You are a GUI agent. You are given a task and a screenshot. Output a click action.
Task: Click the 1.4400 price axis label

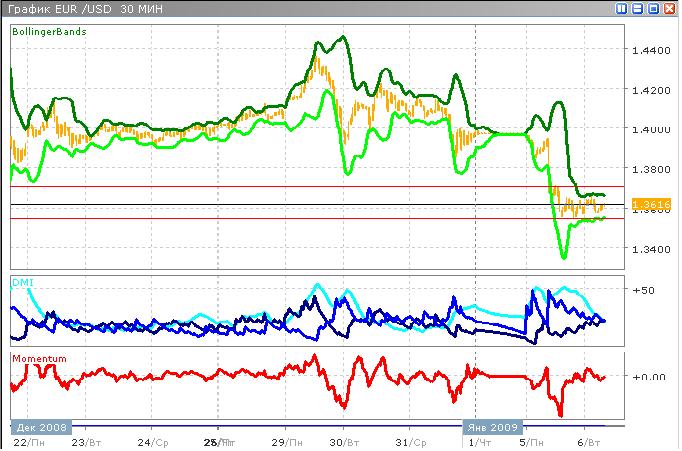click(x=652, y=49)
